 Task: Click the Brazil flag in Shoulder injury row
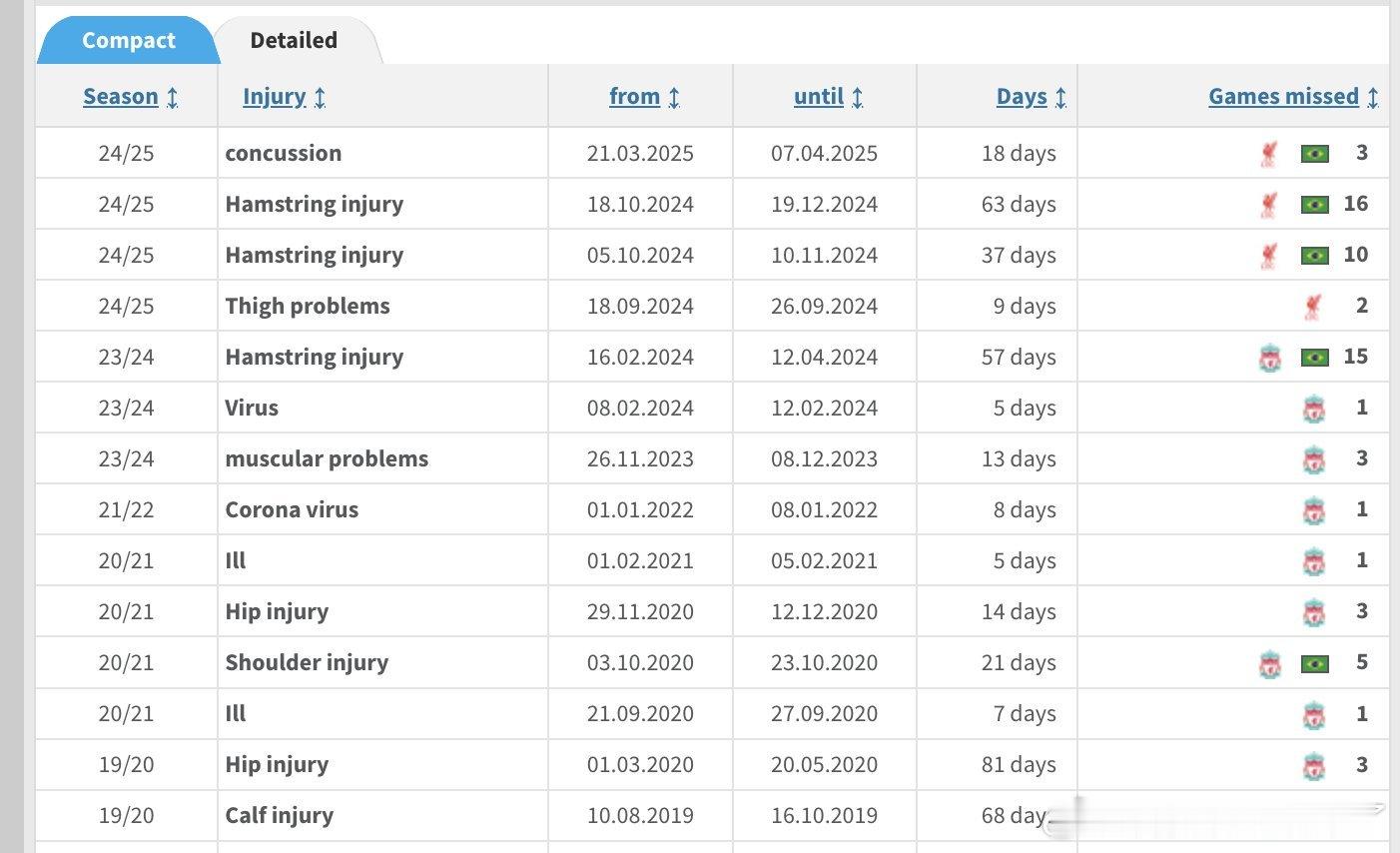pyautogui.click(x=1314, y=663)
